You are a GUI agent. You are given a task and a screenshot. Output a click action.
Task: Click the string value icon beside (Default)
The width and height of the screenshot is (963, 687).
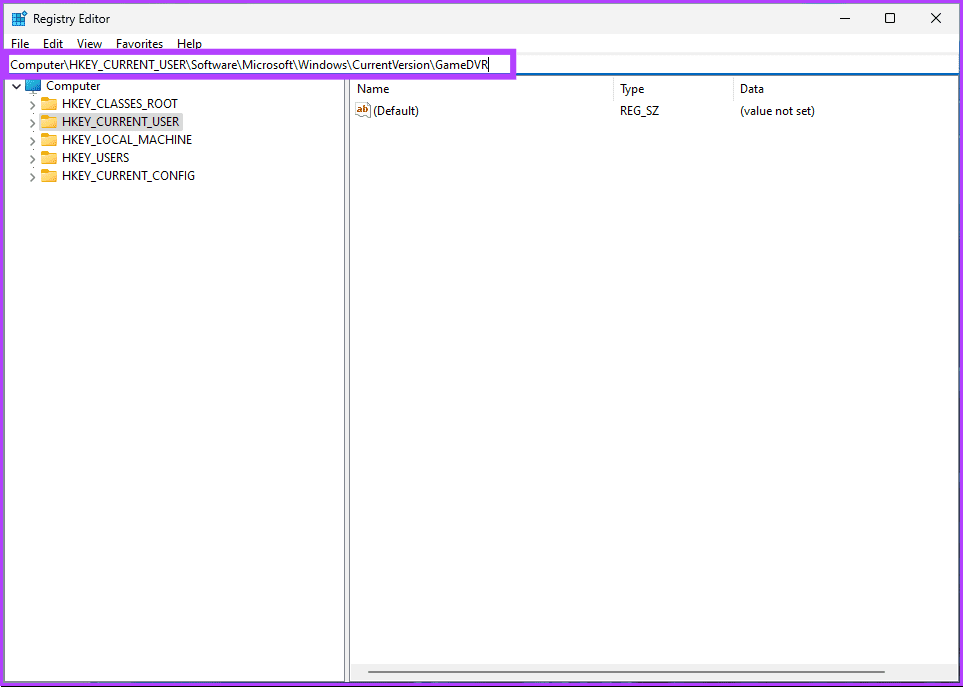tap(363, 111)
